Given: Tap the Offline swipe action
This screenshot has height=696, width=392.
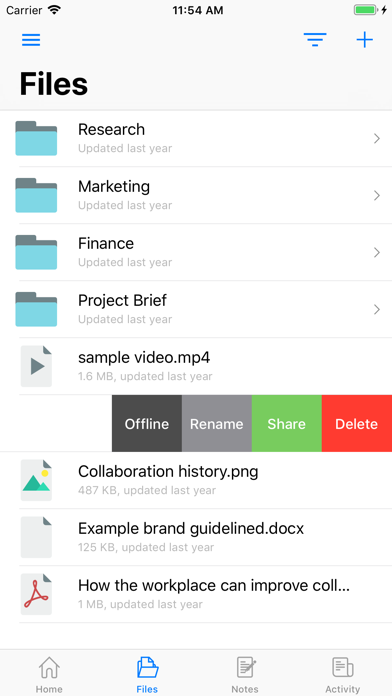Looking at the screenshot, I should click(x=147, y=423).
